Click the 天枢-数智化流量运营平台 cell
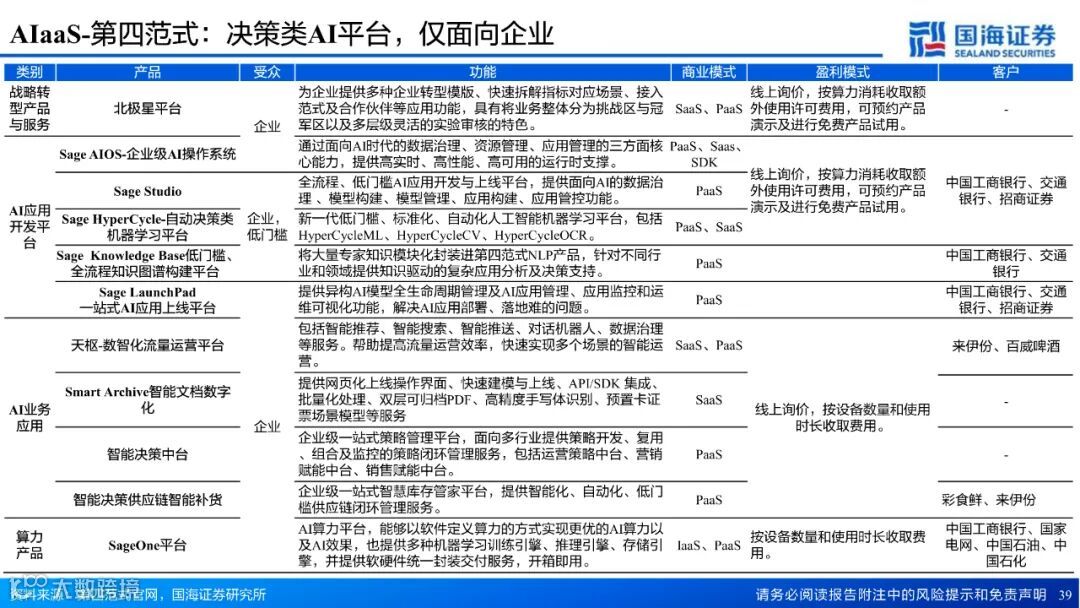This screenshot has width=1080, height=608. pyautogui.click(x=147, y=345)
